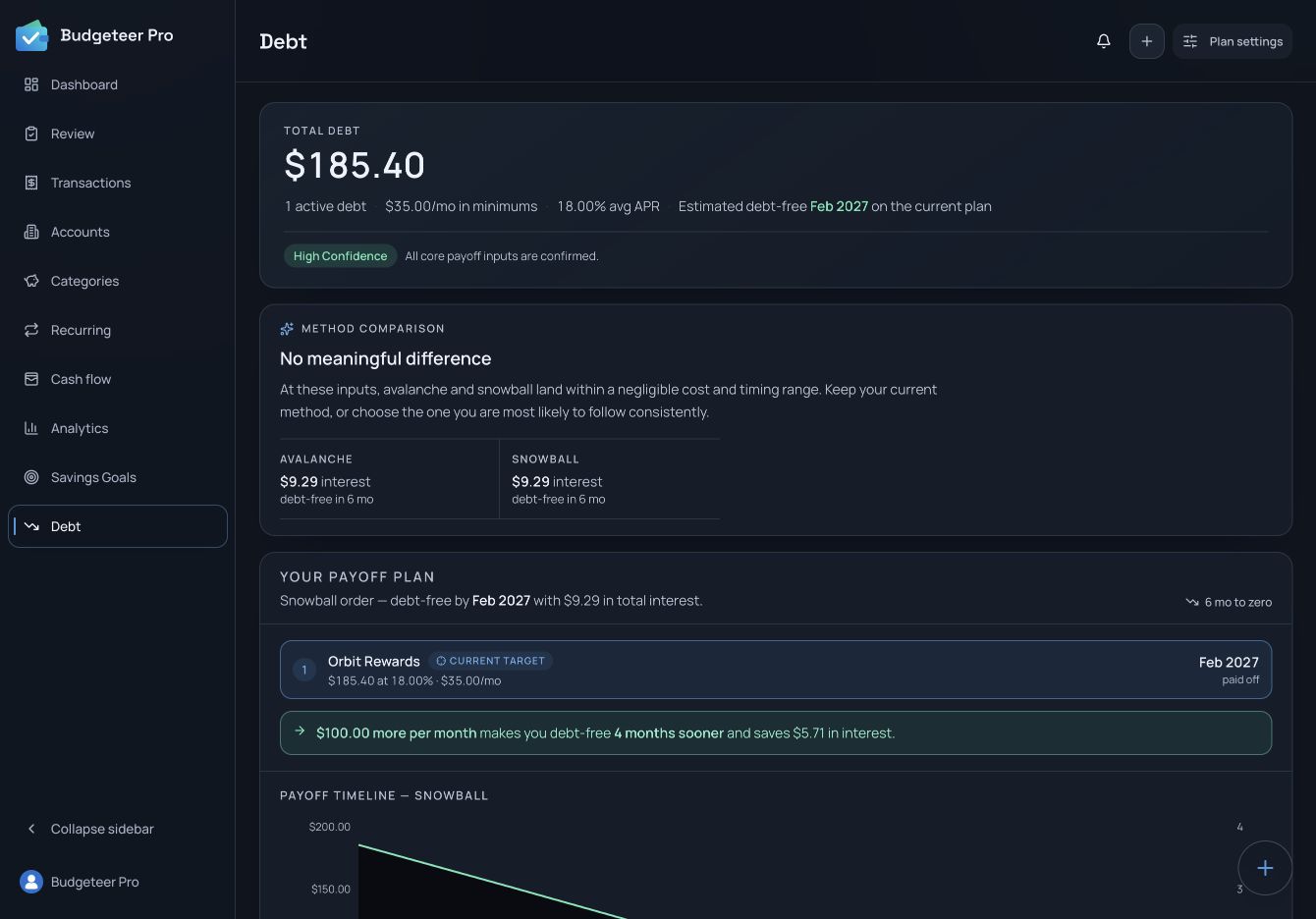Click the No meaningful difference heading
The height and width of the screenshot is (919, 1316).
pyautogui.click(x=385, y=358)
